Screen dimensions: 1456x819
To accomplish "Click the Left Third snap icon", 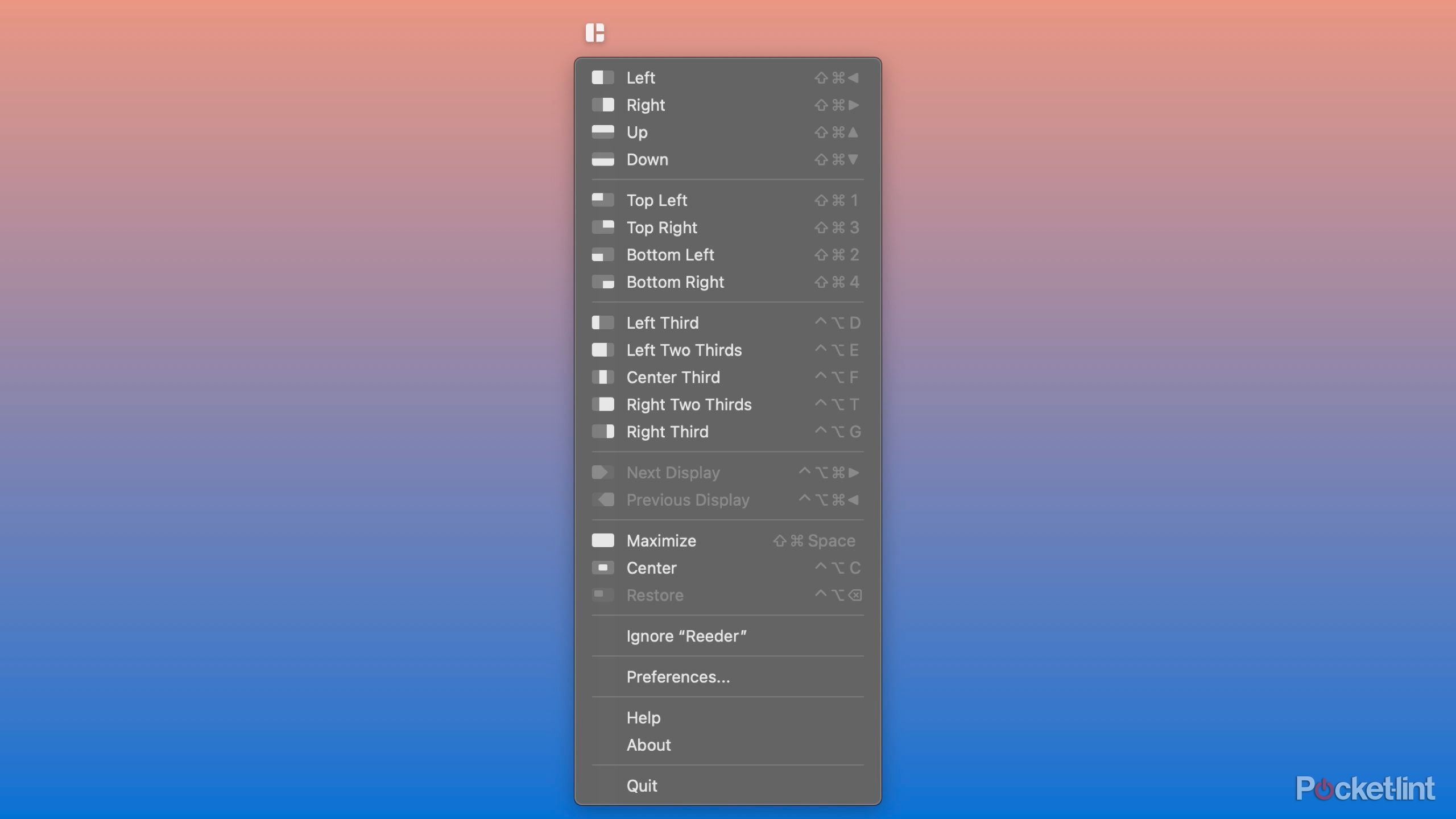I will click(603, 322).
